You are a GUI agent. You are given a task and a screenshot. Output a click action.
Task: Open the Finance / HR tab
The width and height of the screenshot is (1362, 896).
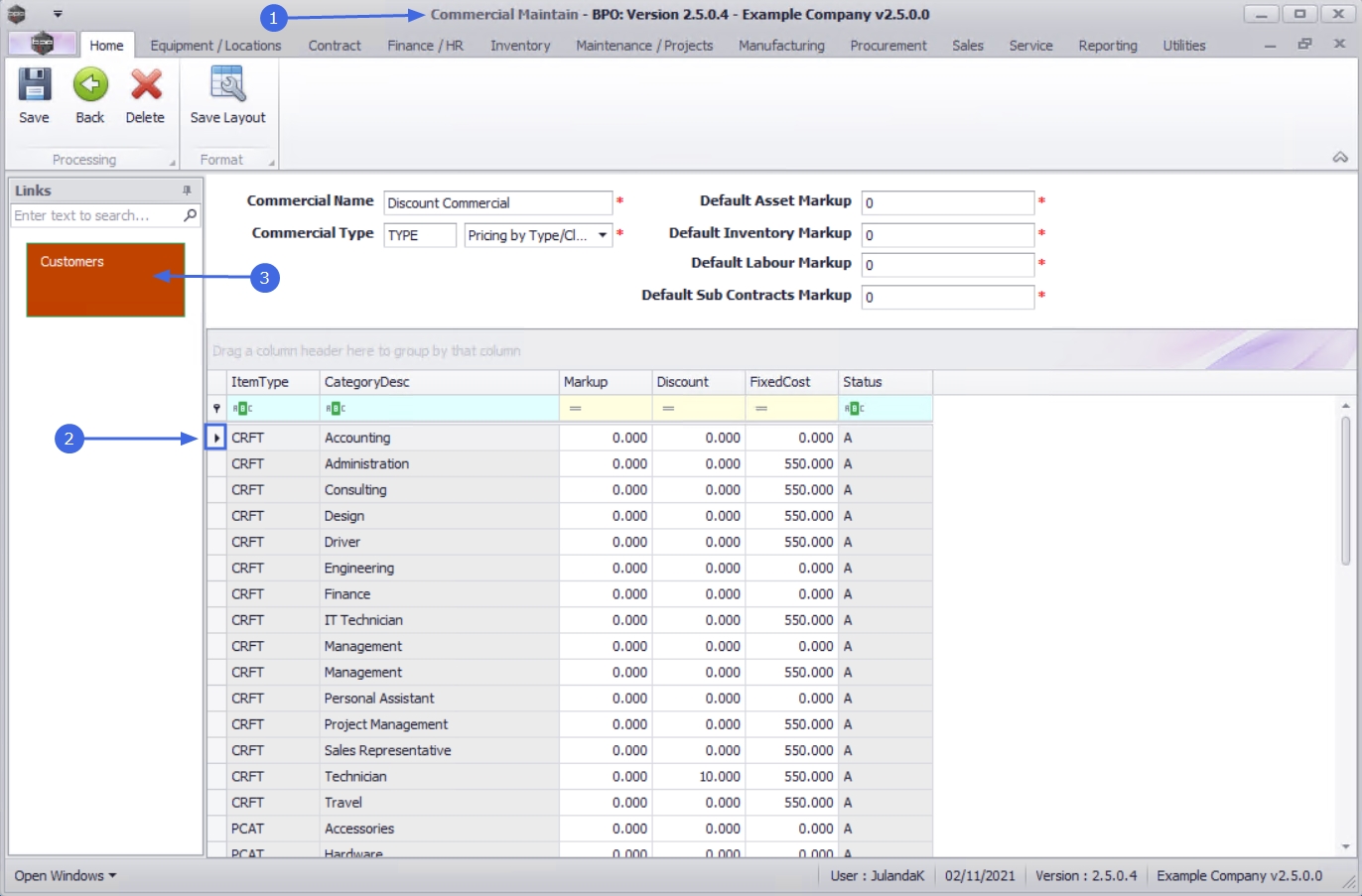[425, 46]
